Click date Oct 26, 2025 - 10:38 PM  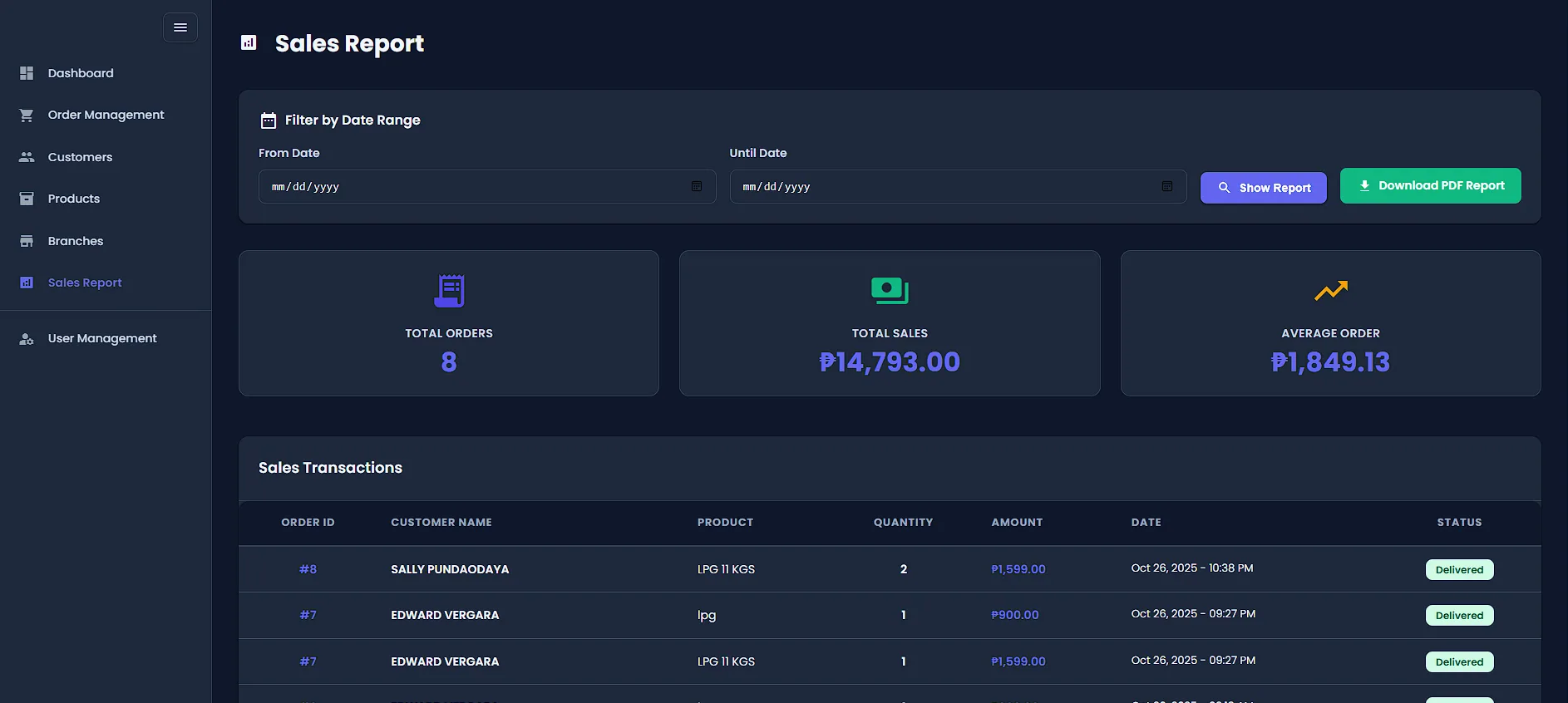[x=1192, y=568]
